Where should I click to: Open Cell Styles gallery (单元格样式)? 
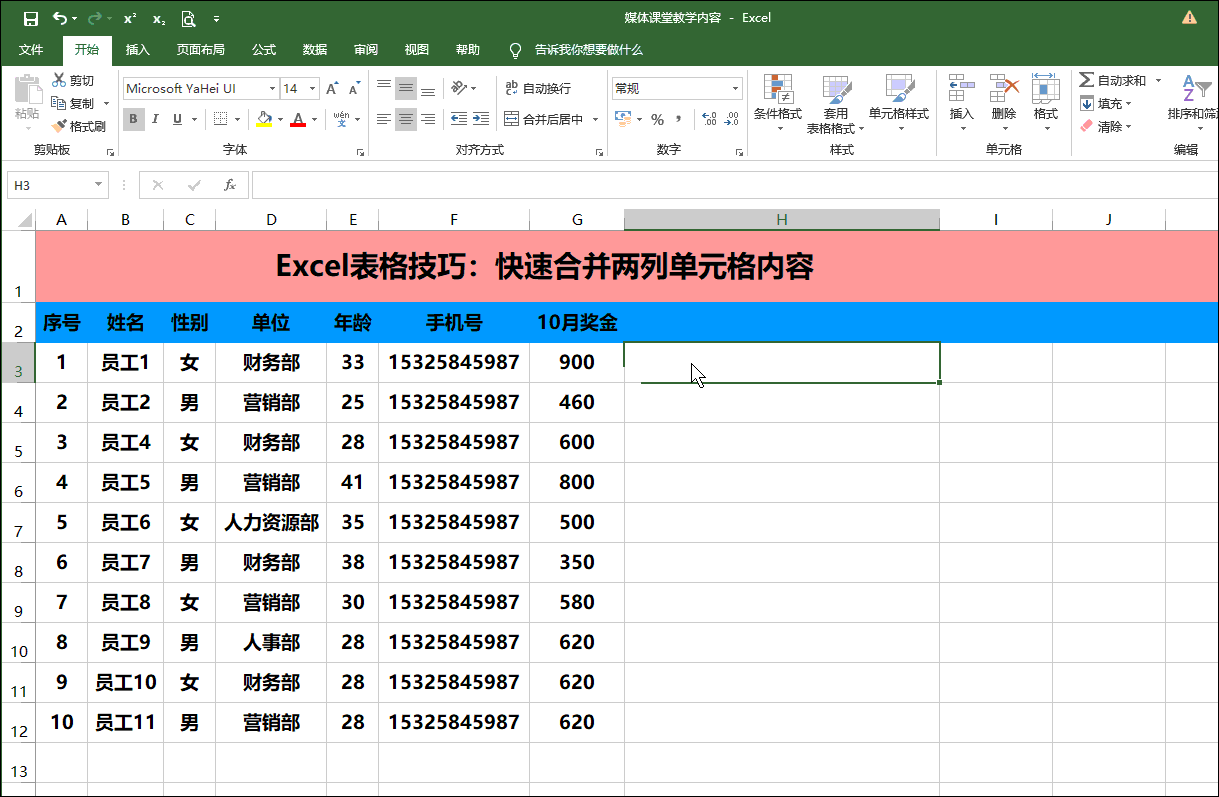[x=899, y=104]
